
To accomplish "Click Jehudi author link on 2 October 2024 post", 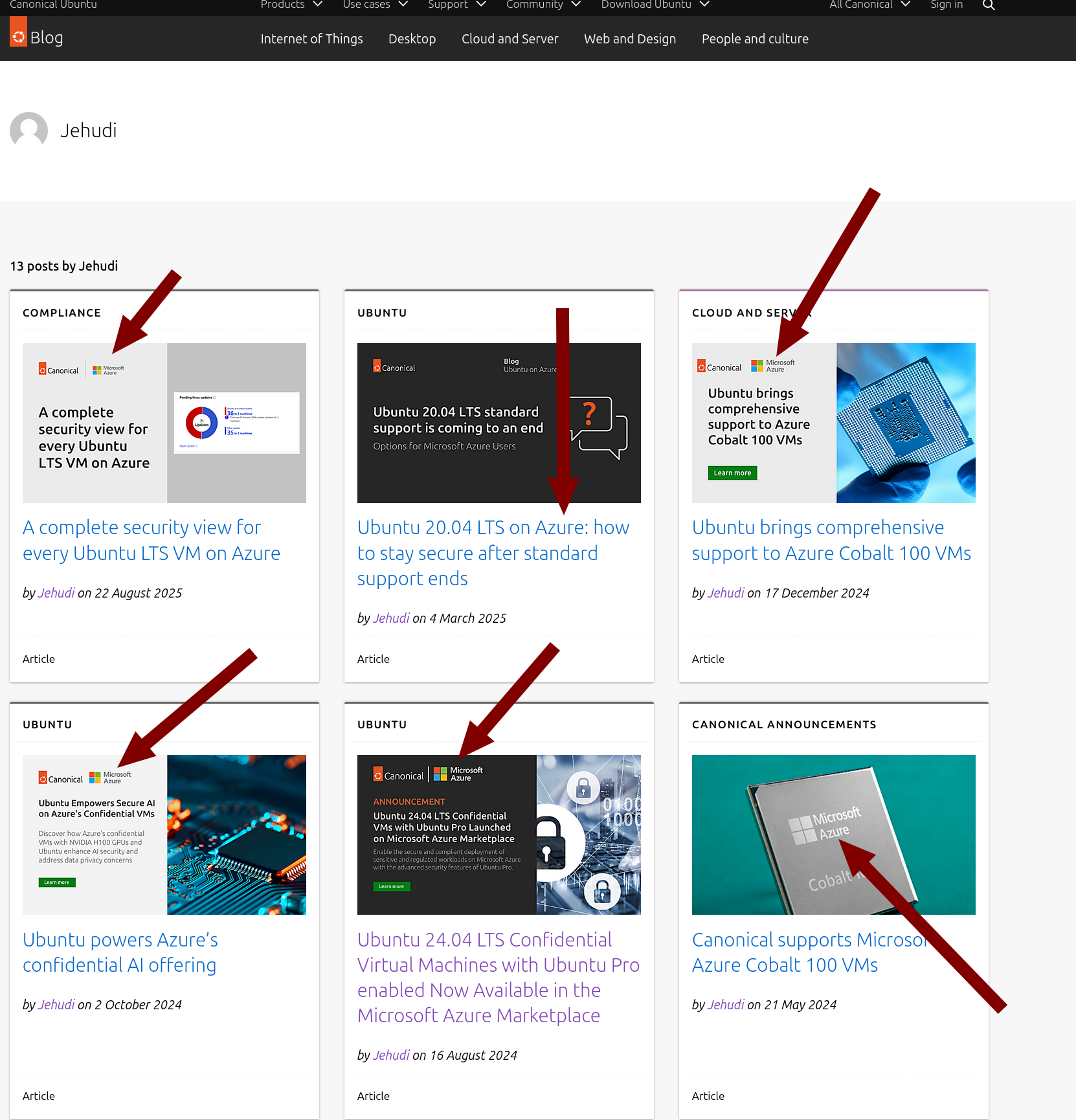I will pyautogui.click(x=57, y=1005).
